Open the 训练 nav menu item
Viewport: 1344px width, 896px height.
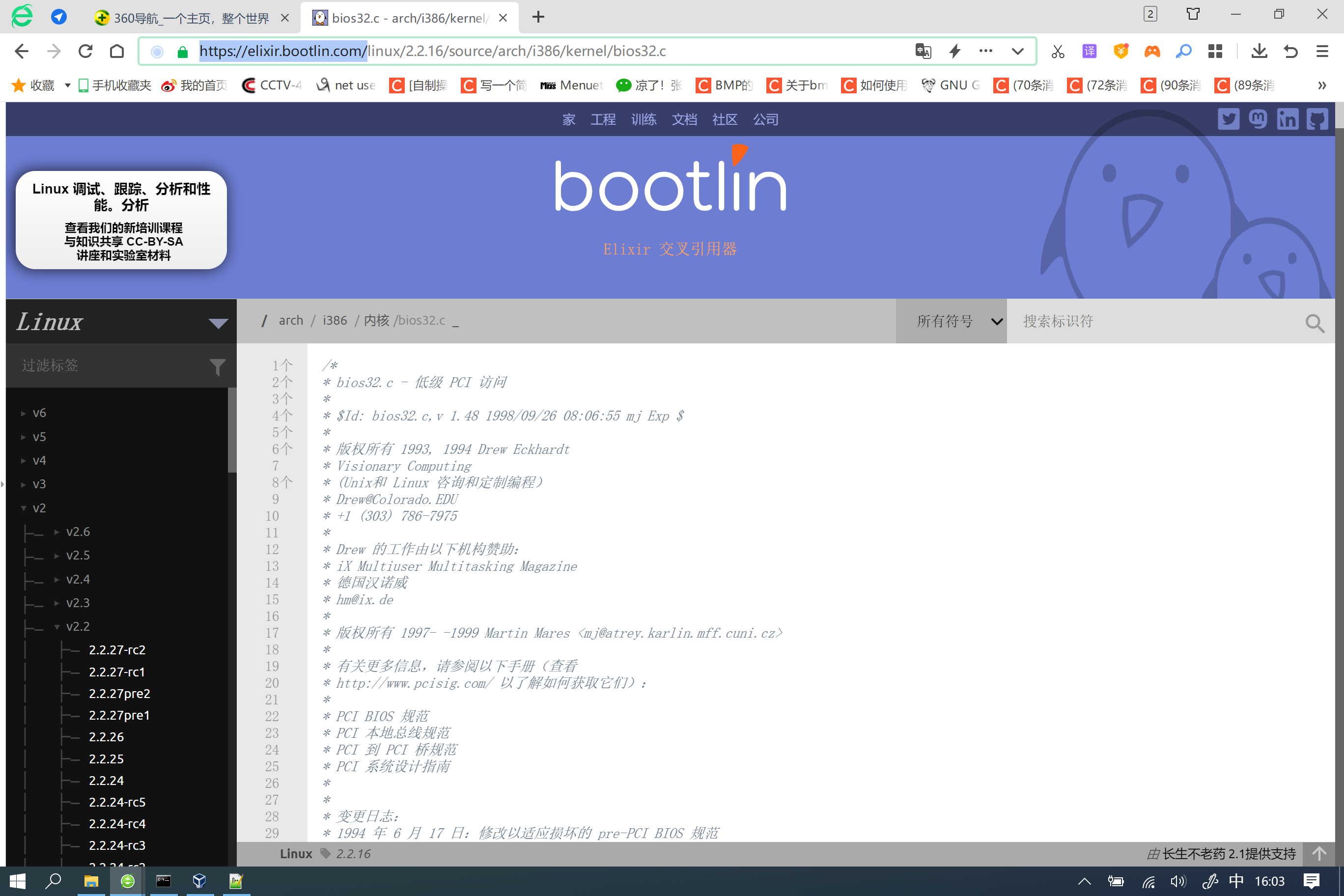point(644,119)
